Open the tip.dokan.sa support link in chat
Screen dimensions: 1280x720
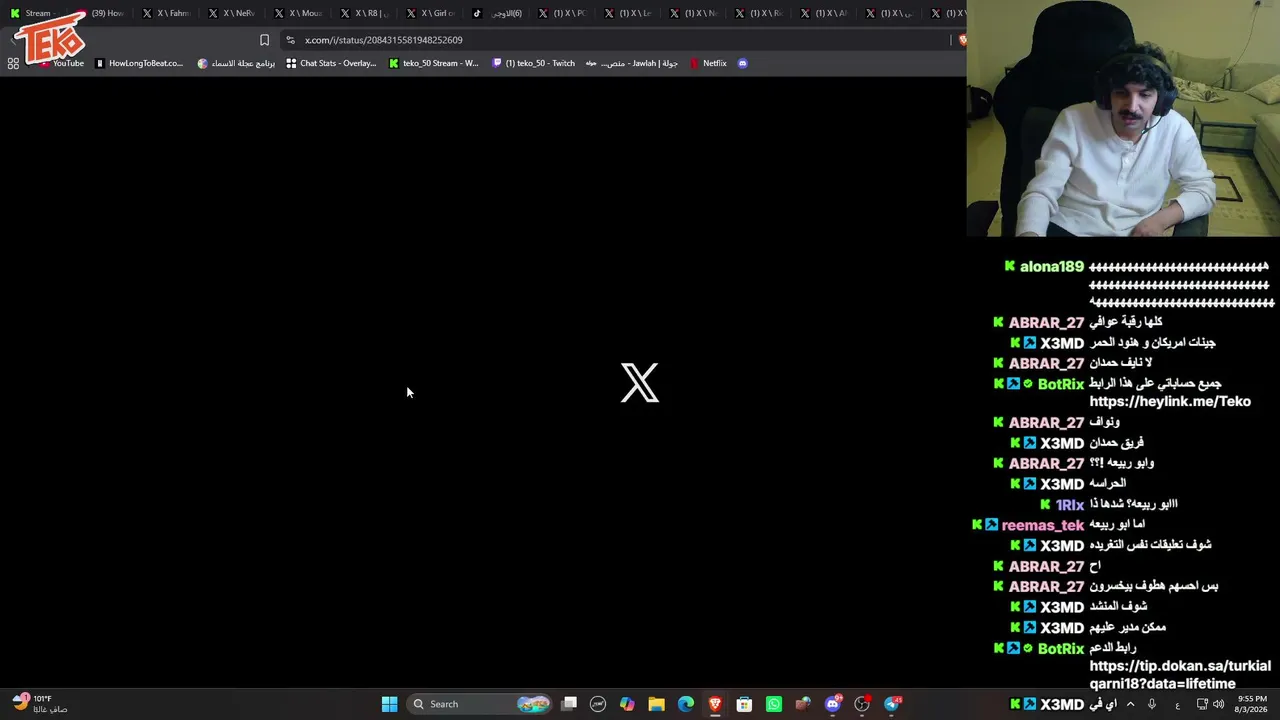(1180, 675)
